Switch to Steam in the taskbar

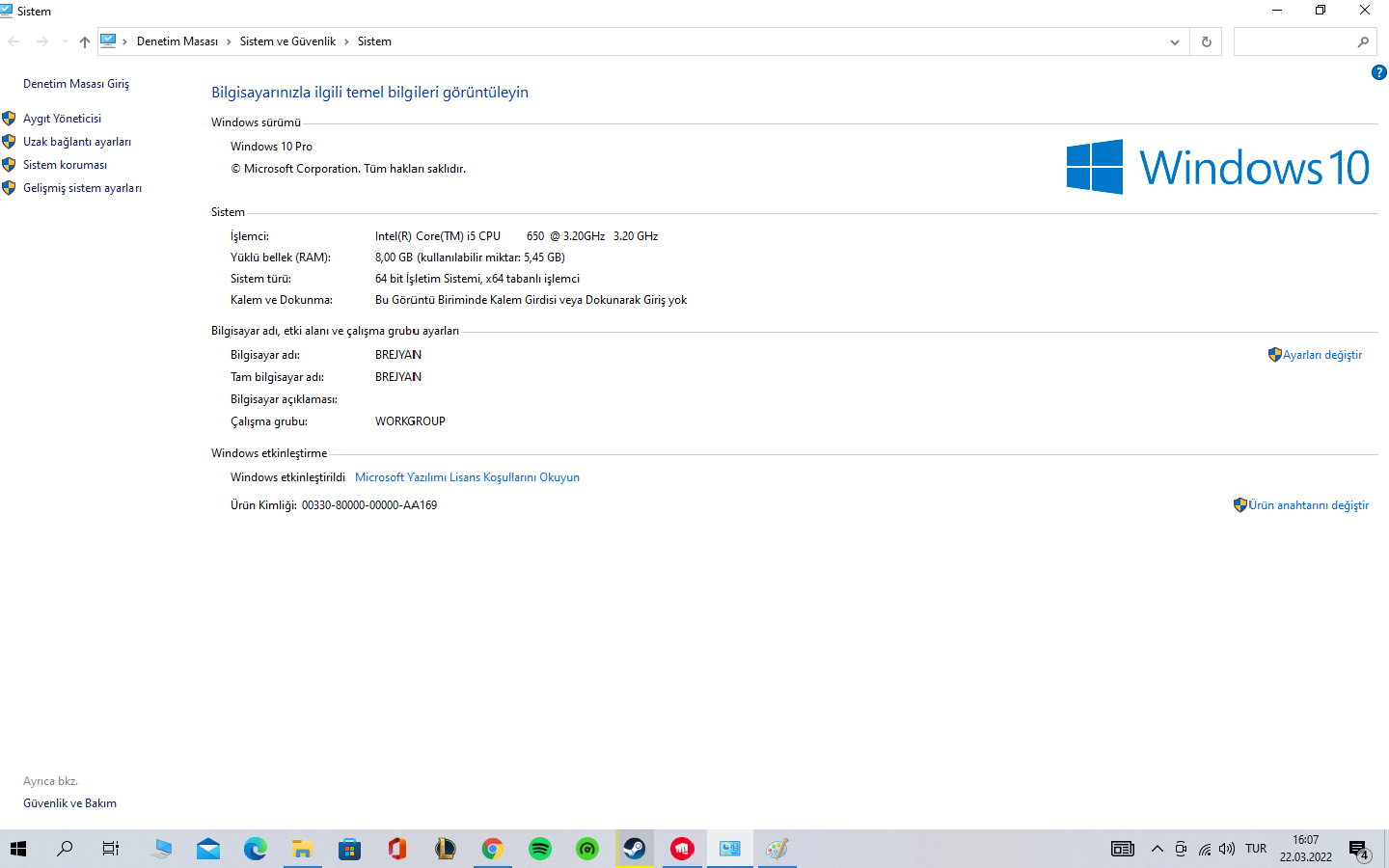[634, 849]
